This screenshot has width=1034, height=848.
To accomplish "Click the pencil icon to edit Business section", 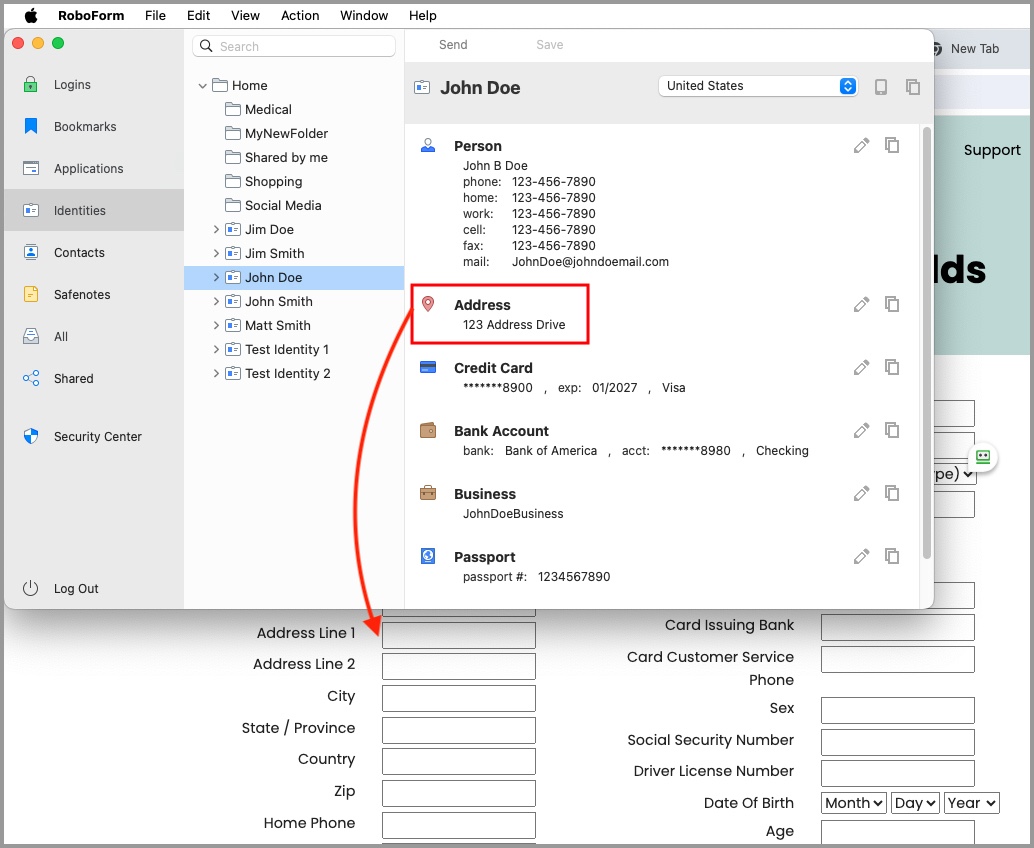I will [861, 494].
